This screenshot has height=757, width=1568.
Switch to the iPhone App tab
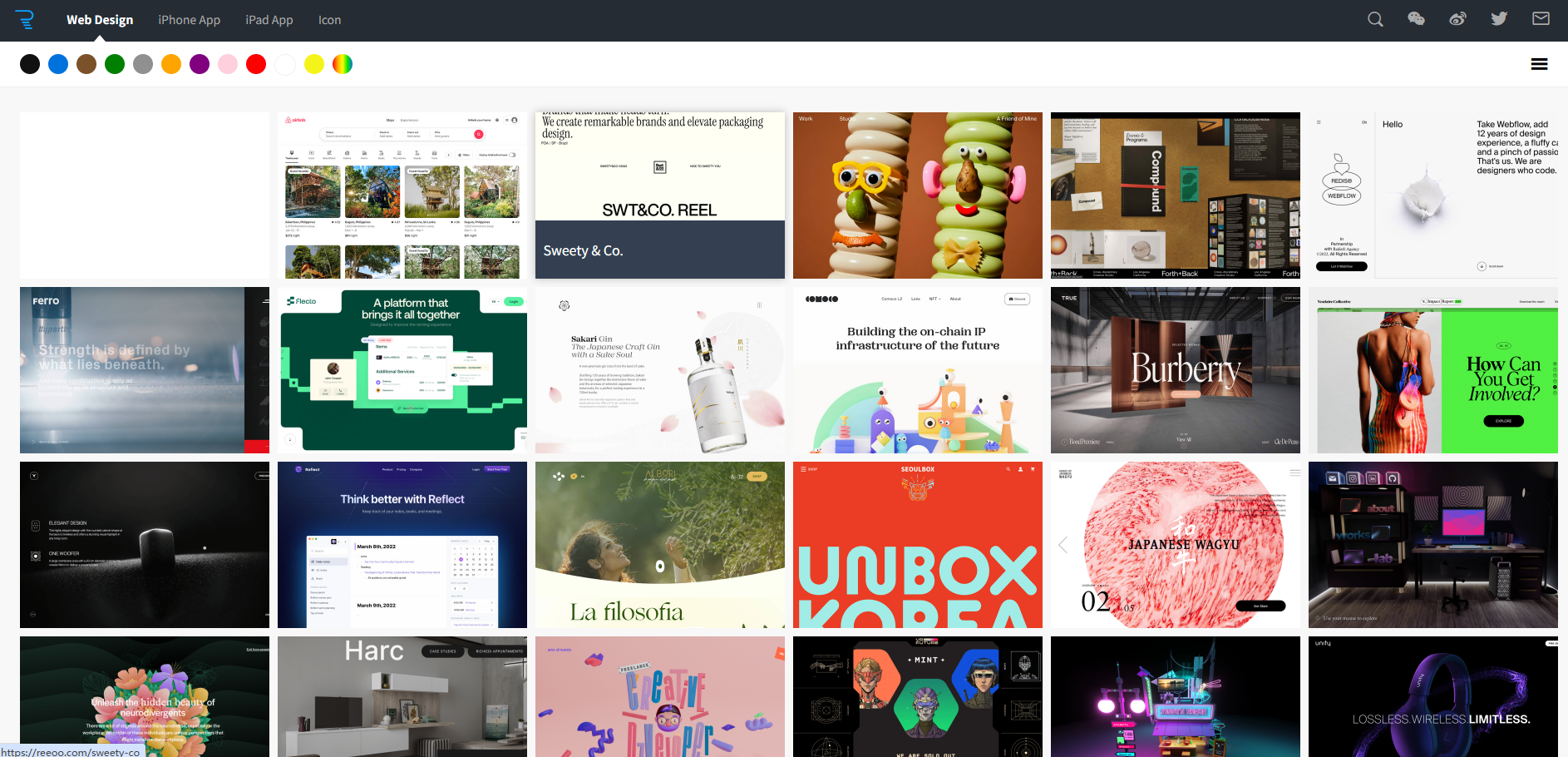(x=189, y=20)
